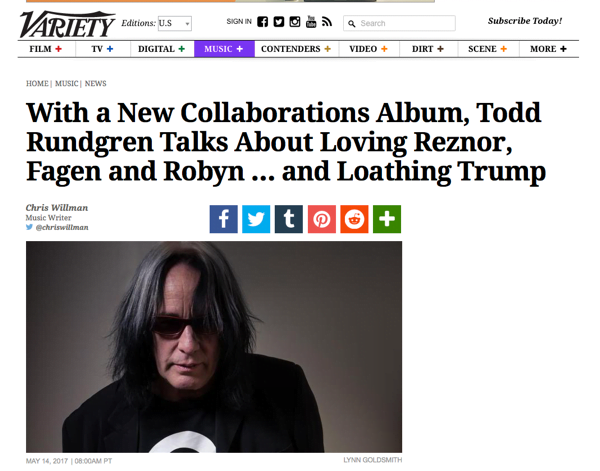Open the Editions U.S dropdown
This screenshot has width=600, height=471.
pyautogui.click(x=174, y=23)
